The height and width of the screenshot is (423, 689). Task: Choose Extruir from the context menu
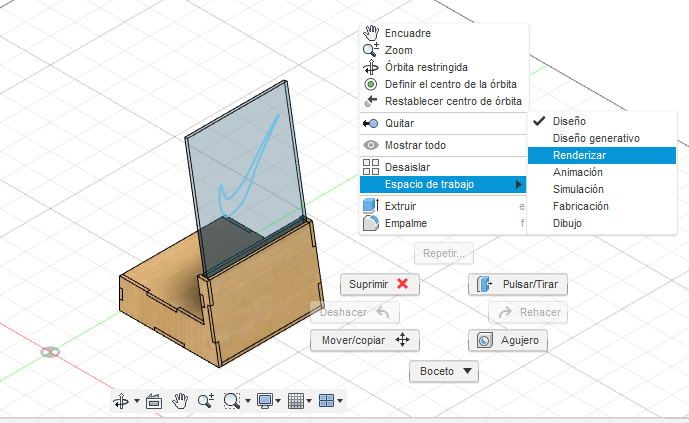(x=444, y=206)
